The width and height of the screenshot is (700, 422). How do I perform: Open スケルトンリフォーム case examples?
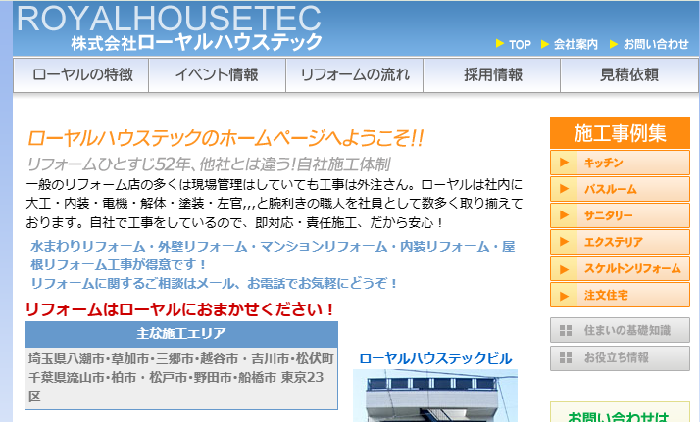(620, 268)
